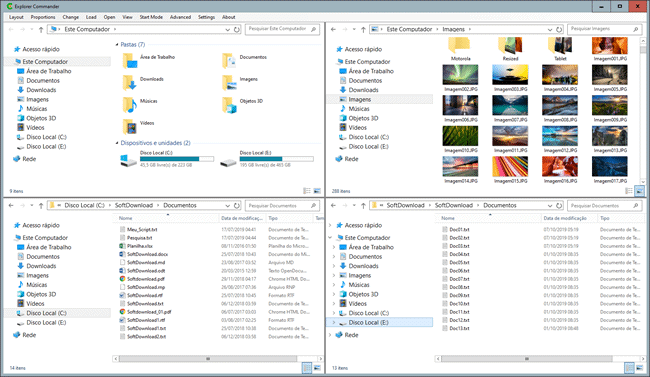Screen dimensions: 650x377
Task: Select Acesso rápido in top-left tree
Action: pos(41,49)
